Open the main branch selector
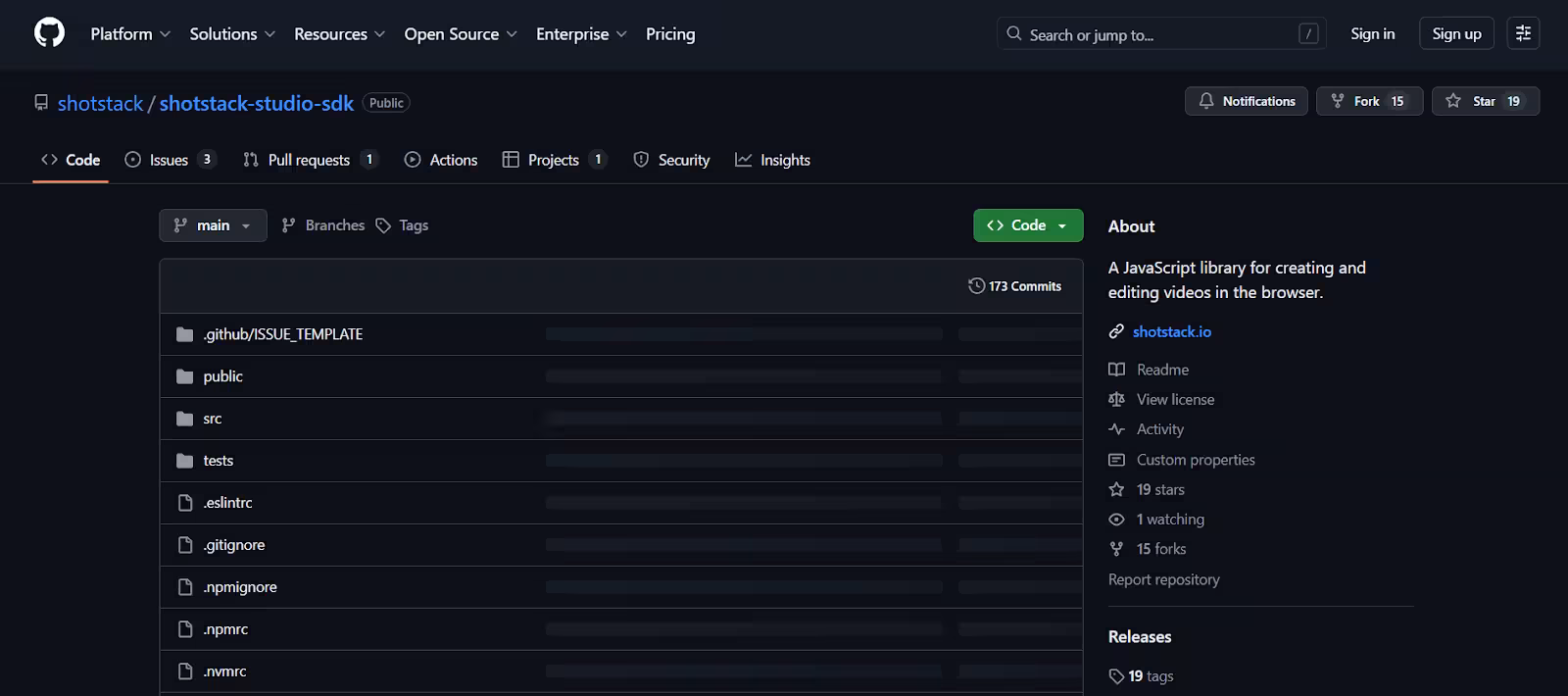 click(x=213, y=225)
